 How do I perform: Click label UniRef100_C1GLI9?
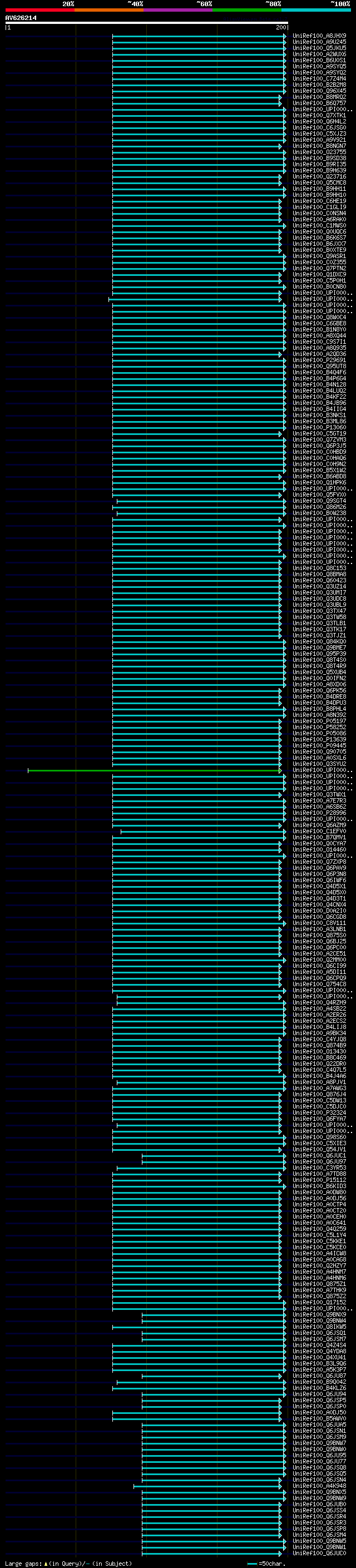tap(319, 207)
